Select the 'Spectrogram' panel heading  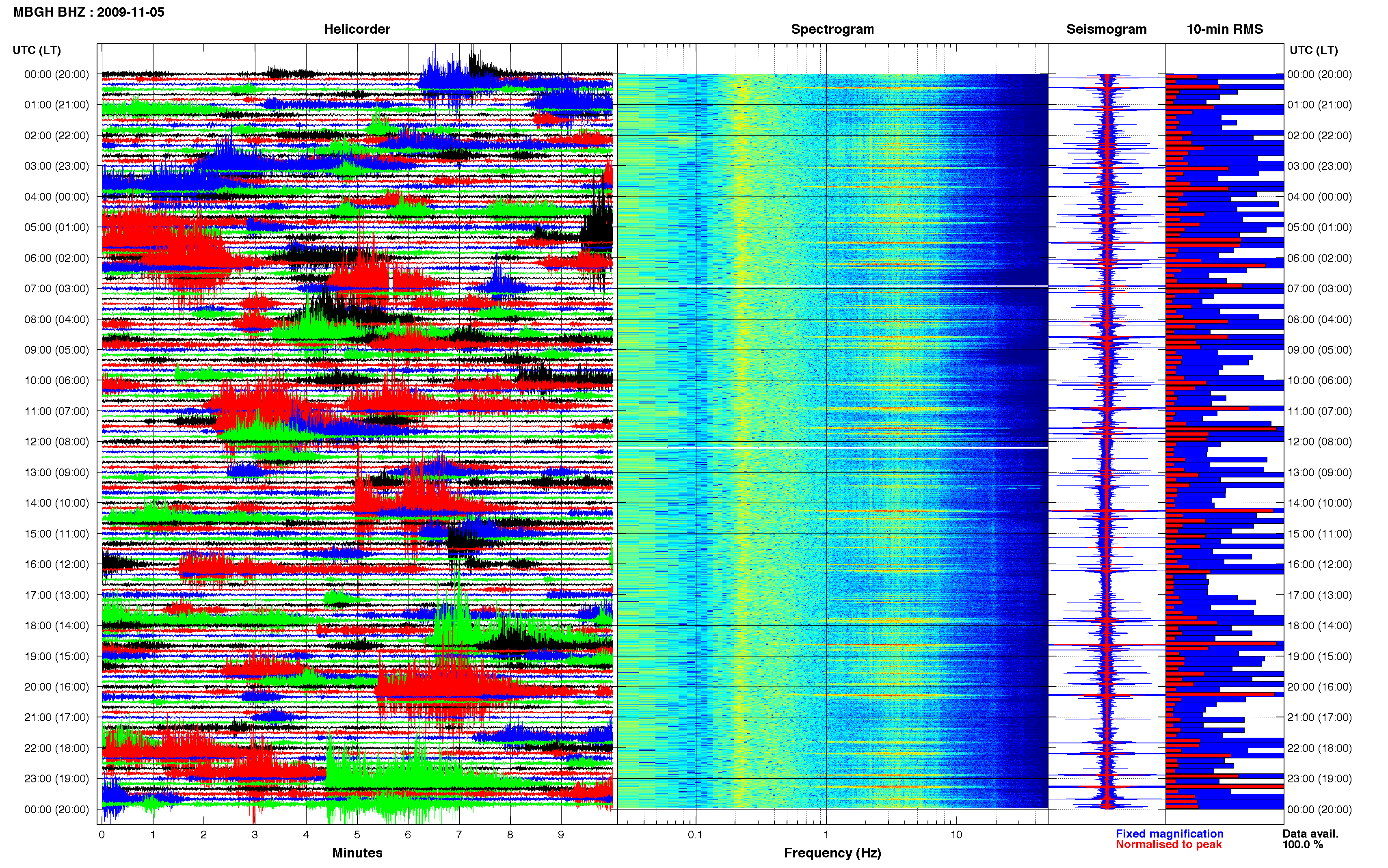pyautogui.click(x=832, y=29)
